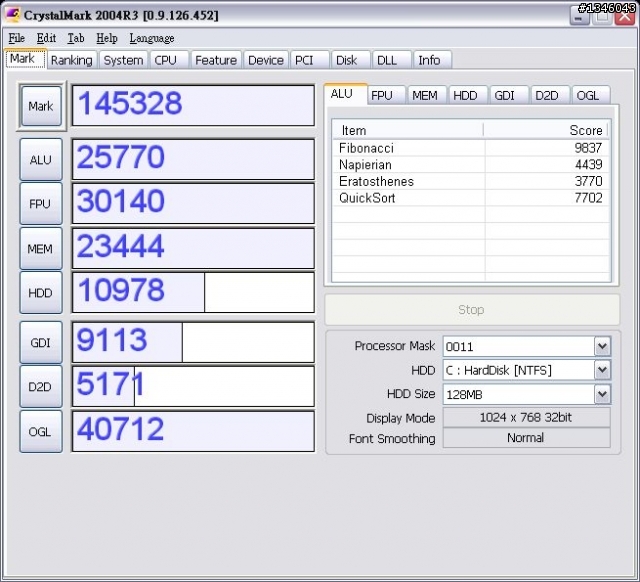This screenshot has width=640, height=582.
Task: Run the OGL benchmark button
Action: point(41,431)
